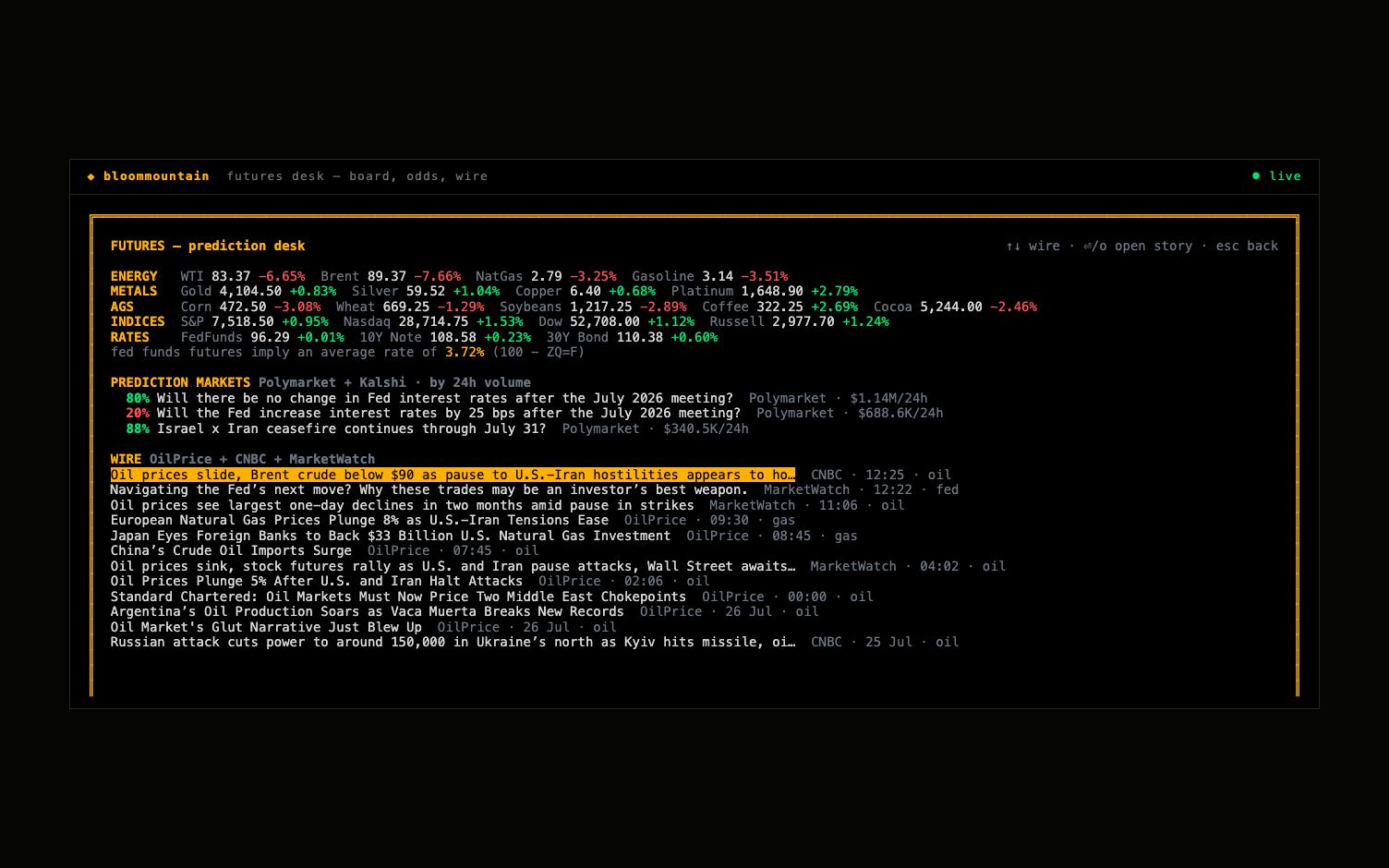The width and height of the screenshot is (1389, 868).
Task: Open the 'no change in Fed interest rates' market
Action: point(445,398)
